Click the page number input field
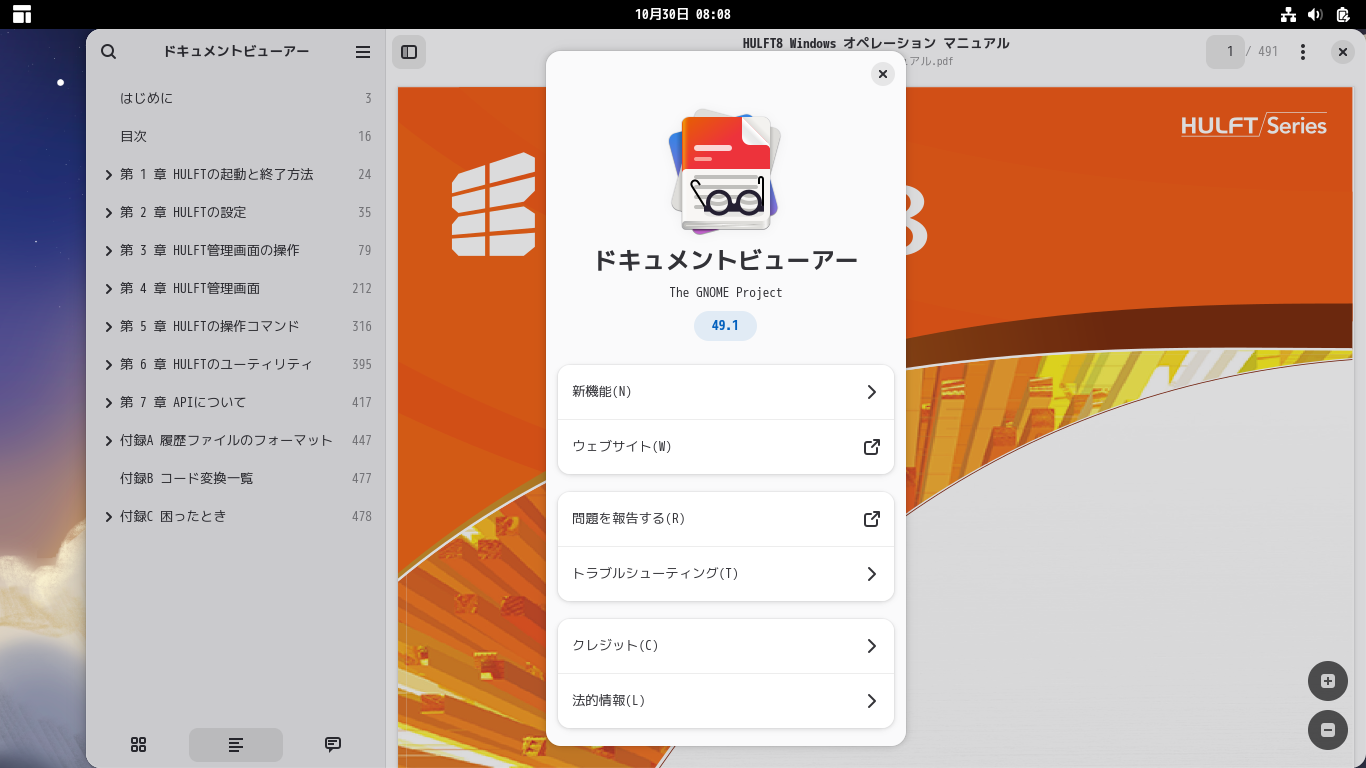This screenshot has width=1366, height=768. [1225, 52]
